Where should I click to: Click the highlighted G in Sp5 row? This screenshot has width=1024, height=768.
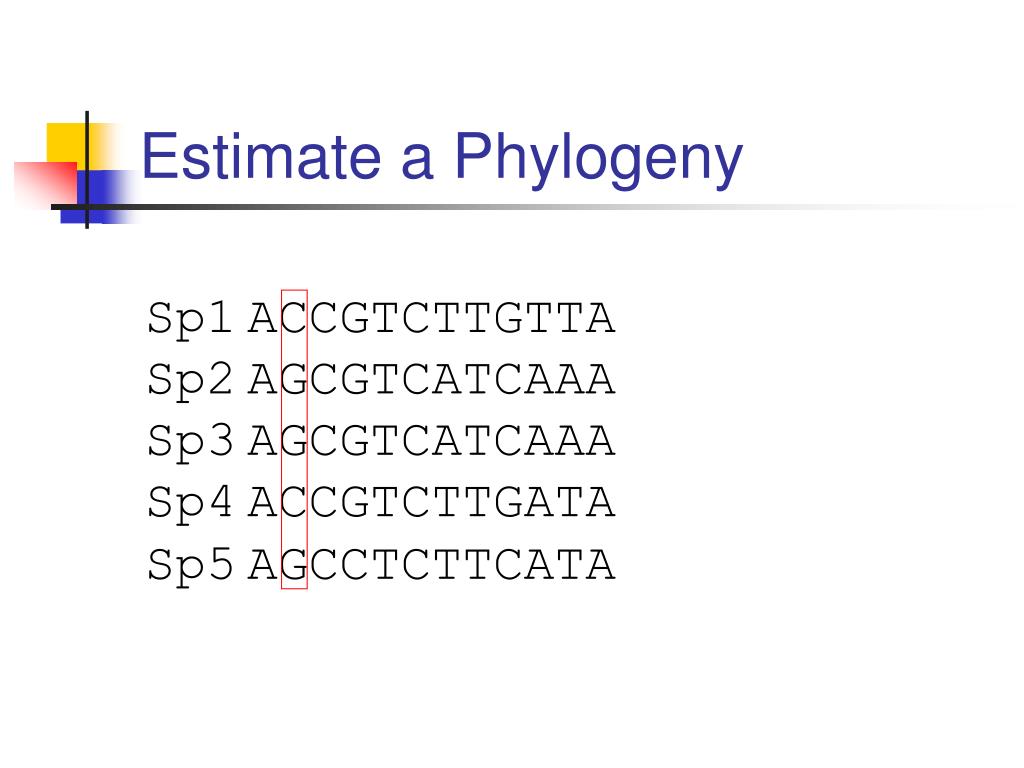(294, 565)
